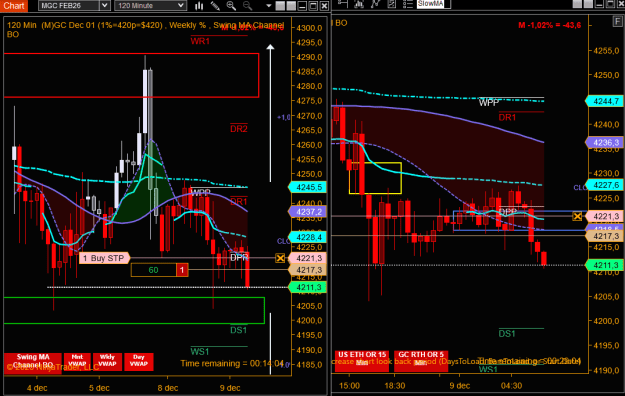Click first gray link square in right window

pos(577,4)
